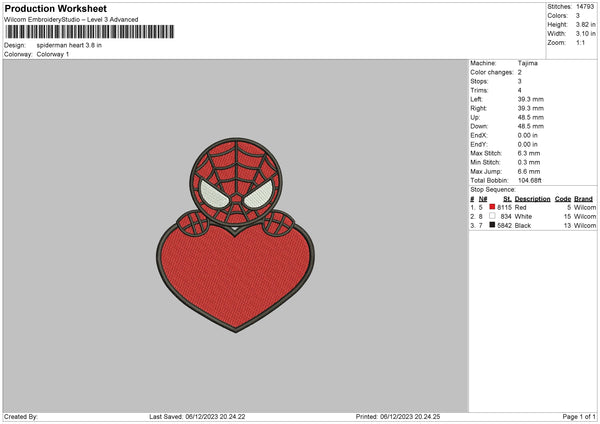600x424 pixels.
Task: Click the 'Description' column header
Action: 532,199
